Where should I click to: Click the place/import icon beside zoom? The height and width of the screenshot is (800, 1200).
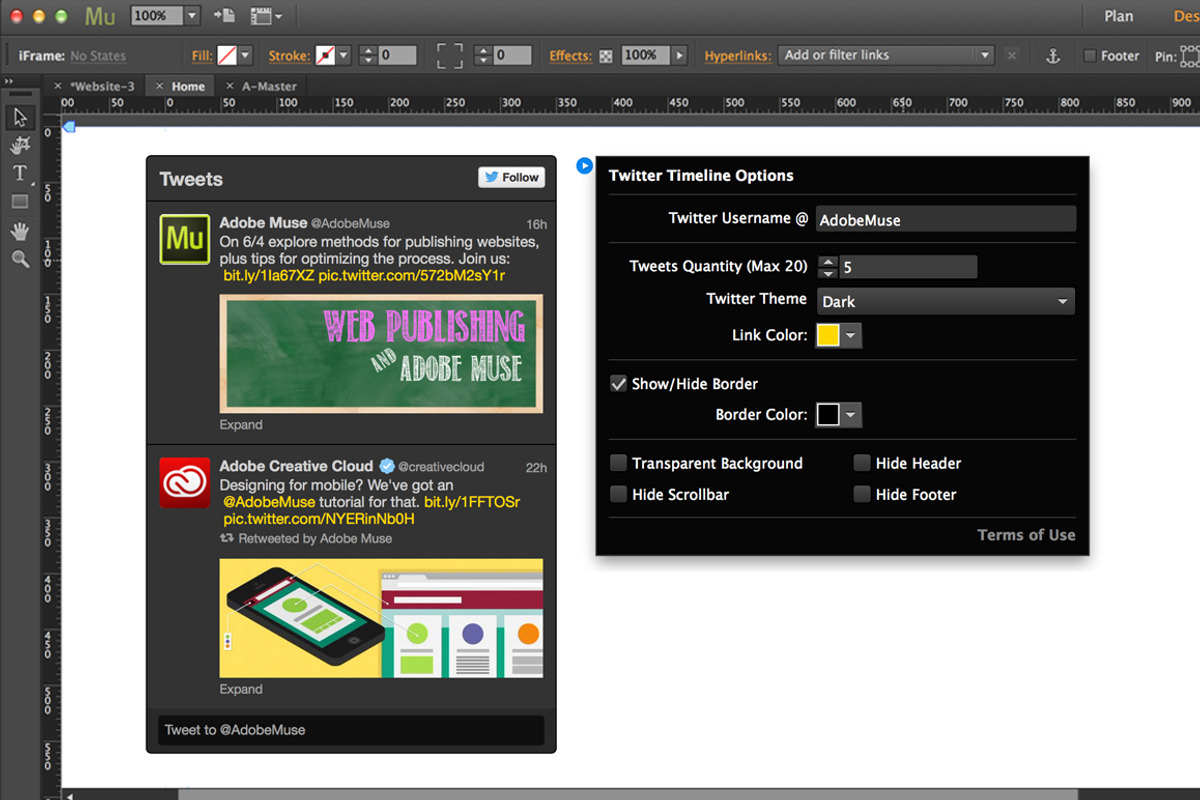coord(225,16)
